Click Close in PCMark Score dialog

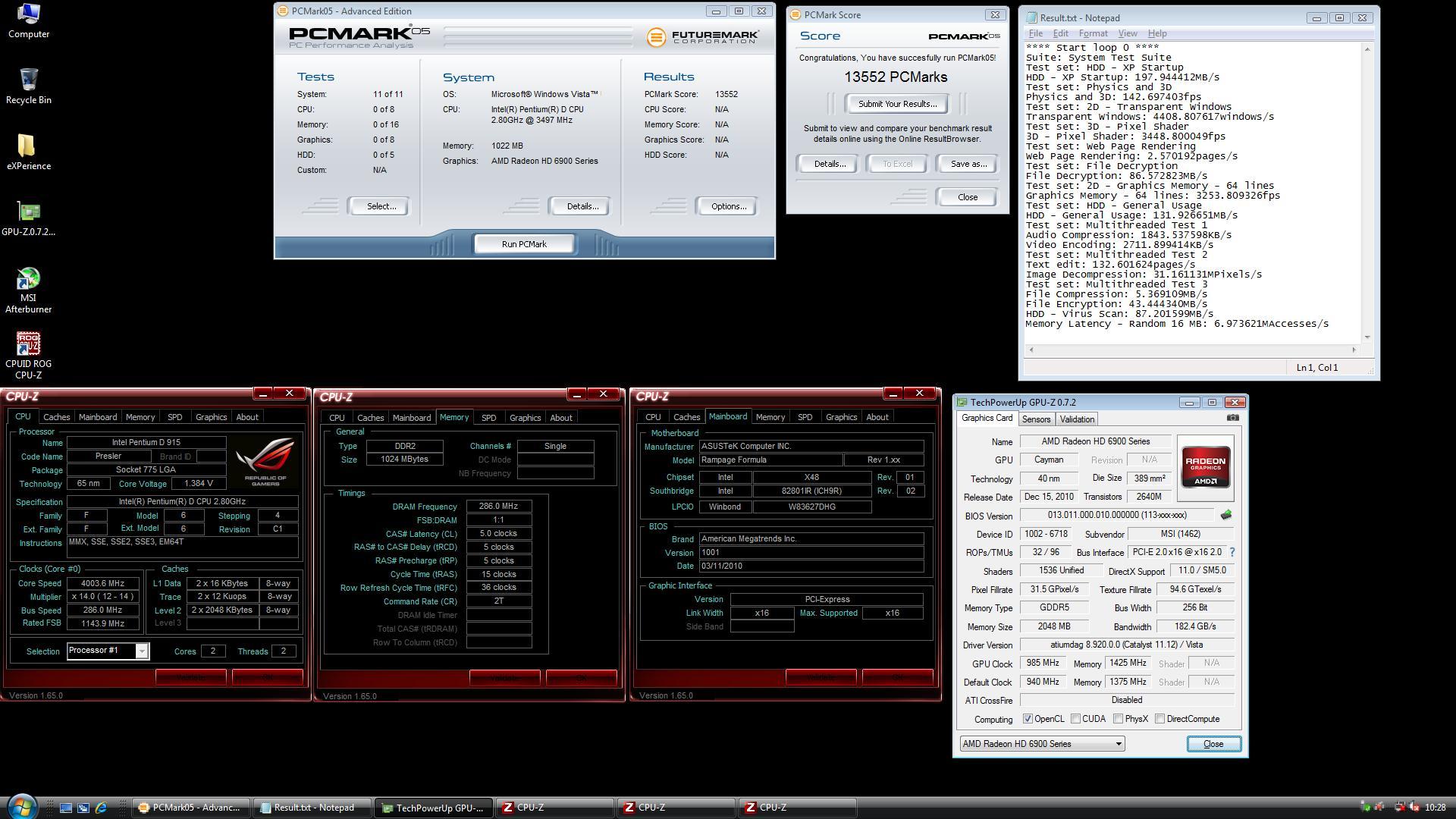pyautogui.click(x=968, y=197)
